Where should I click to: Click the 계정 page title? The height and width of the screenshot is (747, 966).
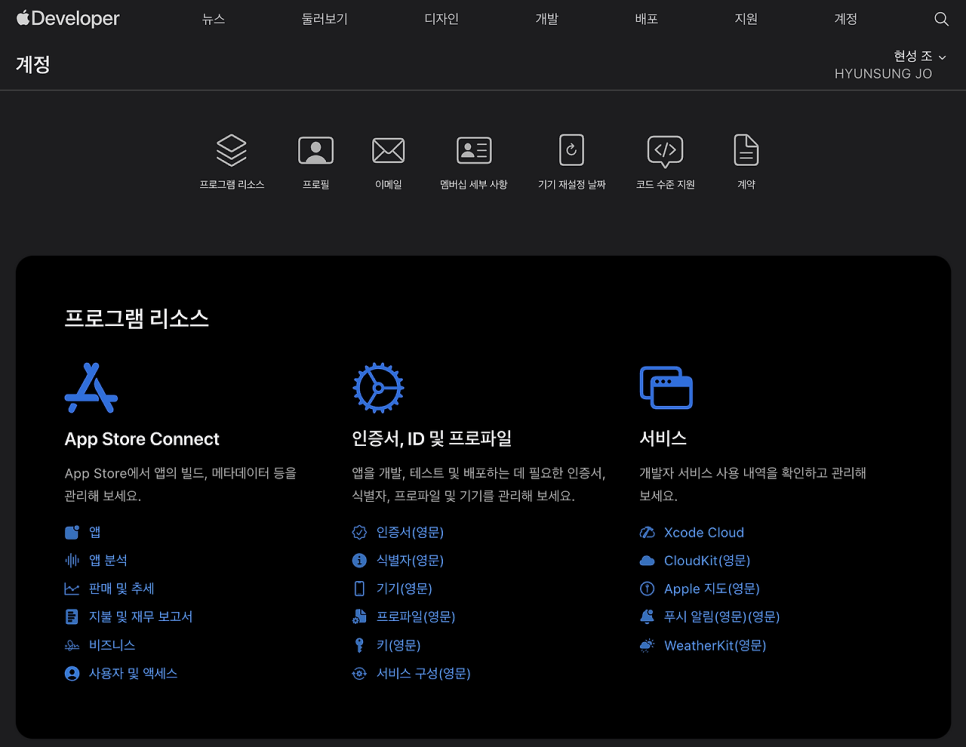click(x=33, y=65)
